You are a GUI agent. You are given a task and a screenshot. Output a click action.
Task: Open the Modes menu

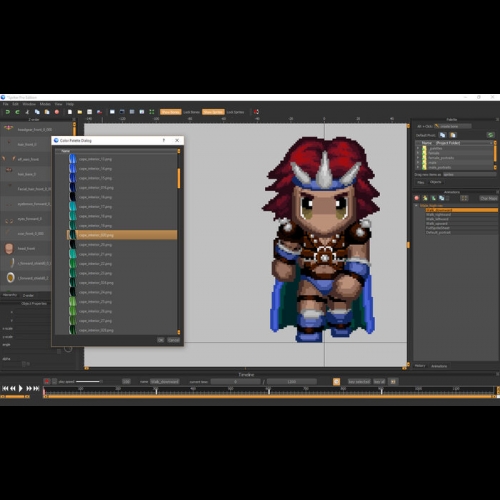coord(45,104)
